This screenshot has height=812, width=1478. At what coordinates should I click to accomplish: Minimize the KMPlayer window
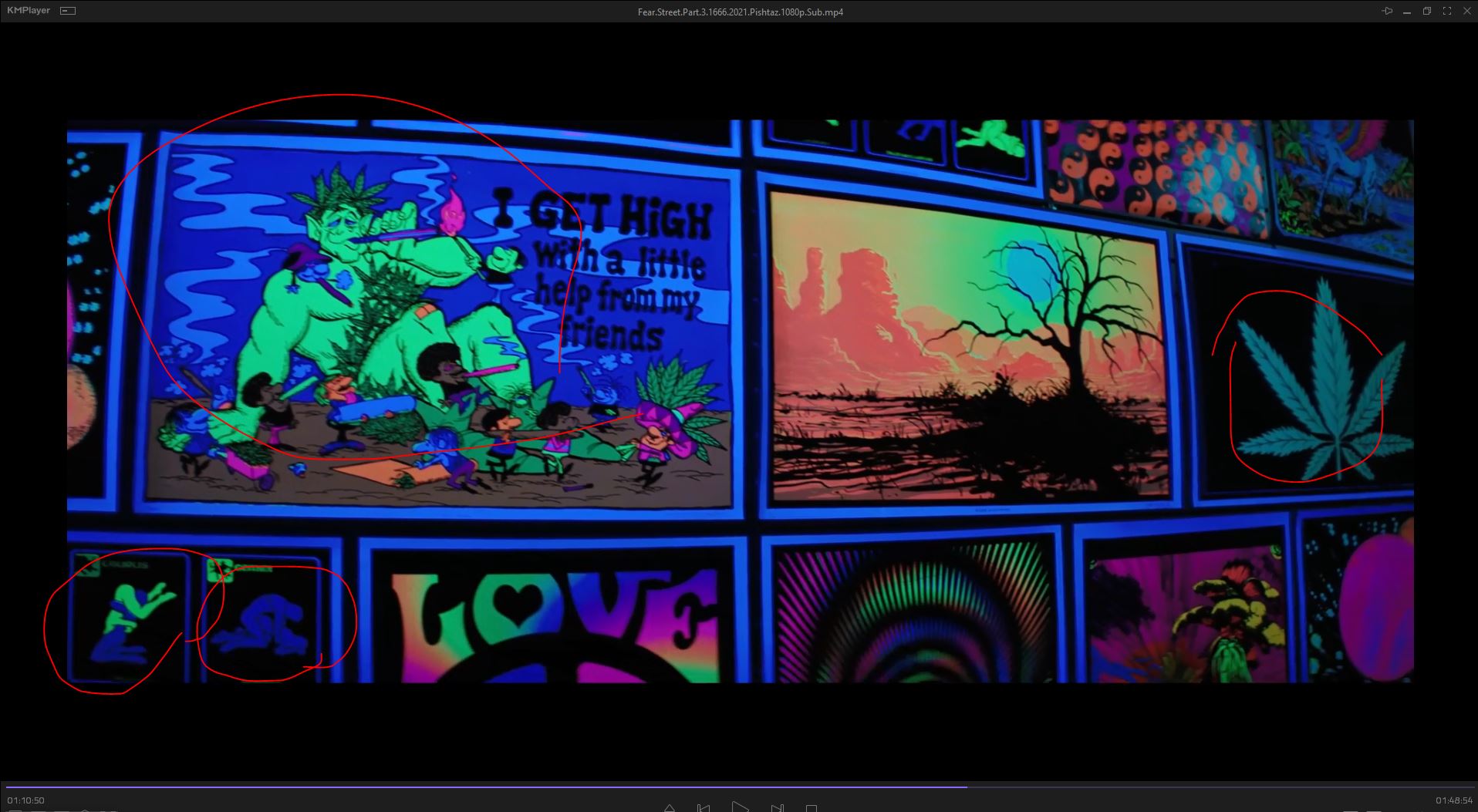click(1408, 11)
